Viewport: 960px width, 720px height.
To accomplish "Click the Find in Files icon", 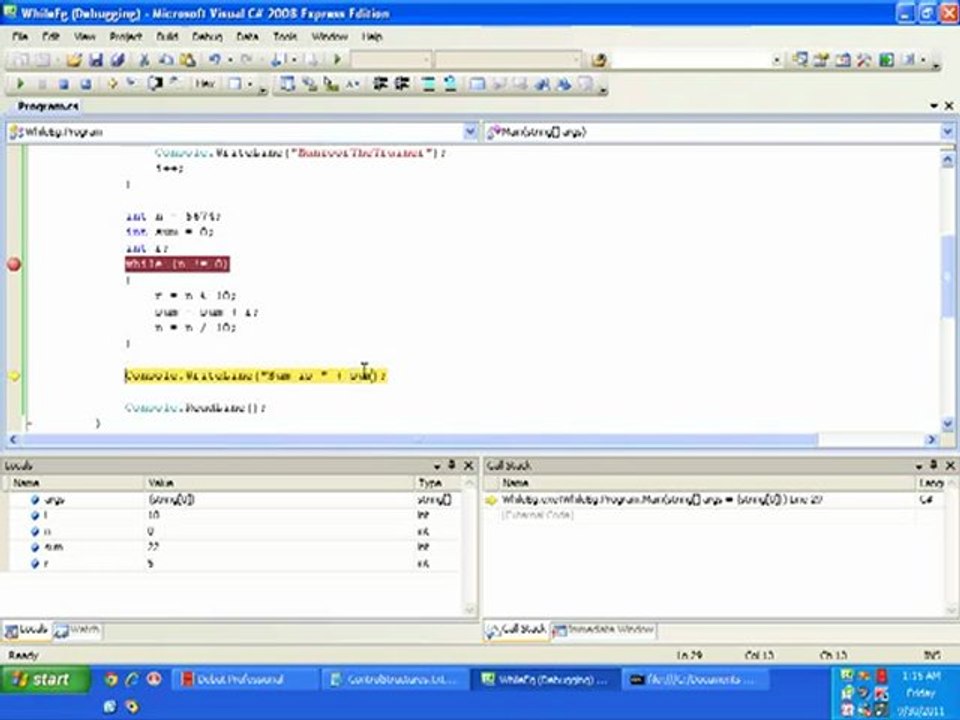I will click(599, 59).
